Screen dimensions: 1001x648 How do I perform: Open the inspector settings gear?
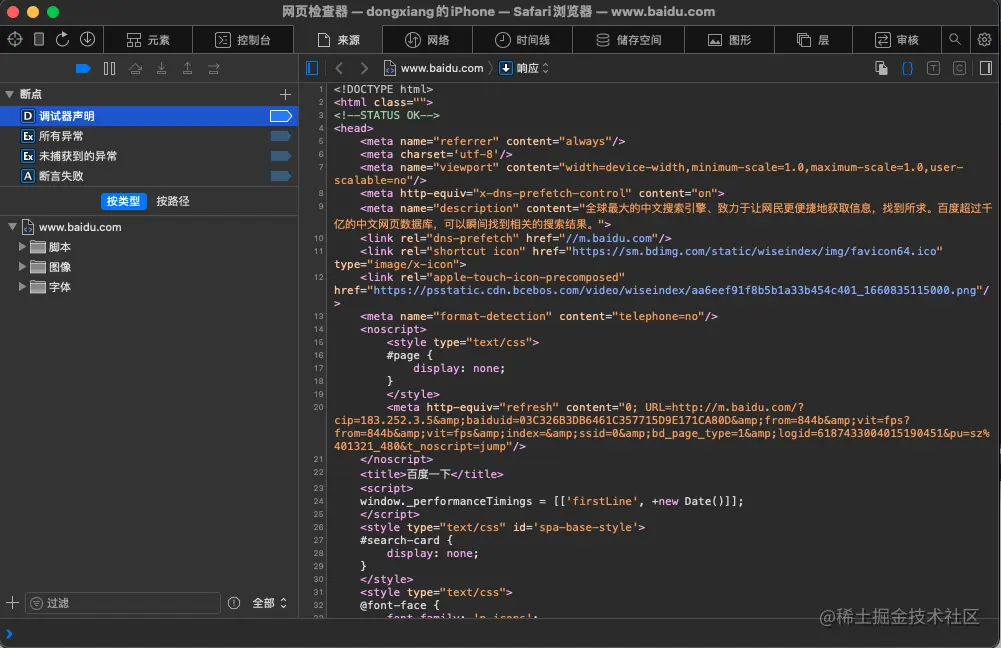(x=984, y=39)
